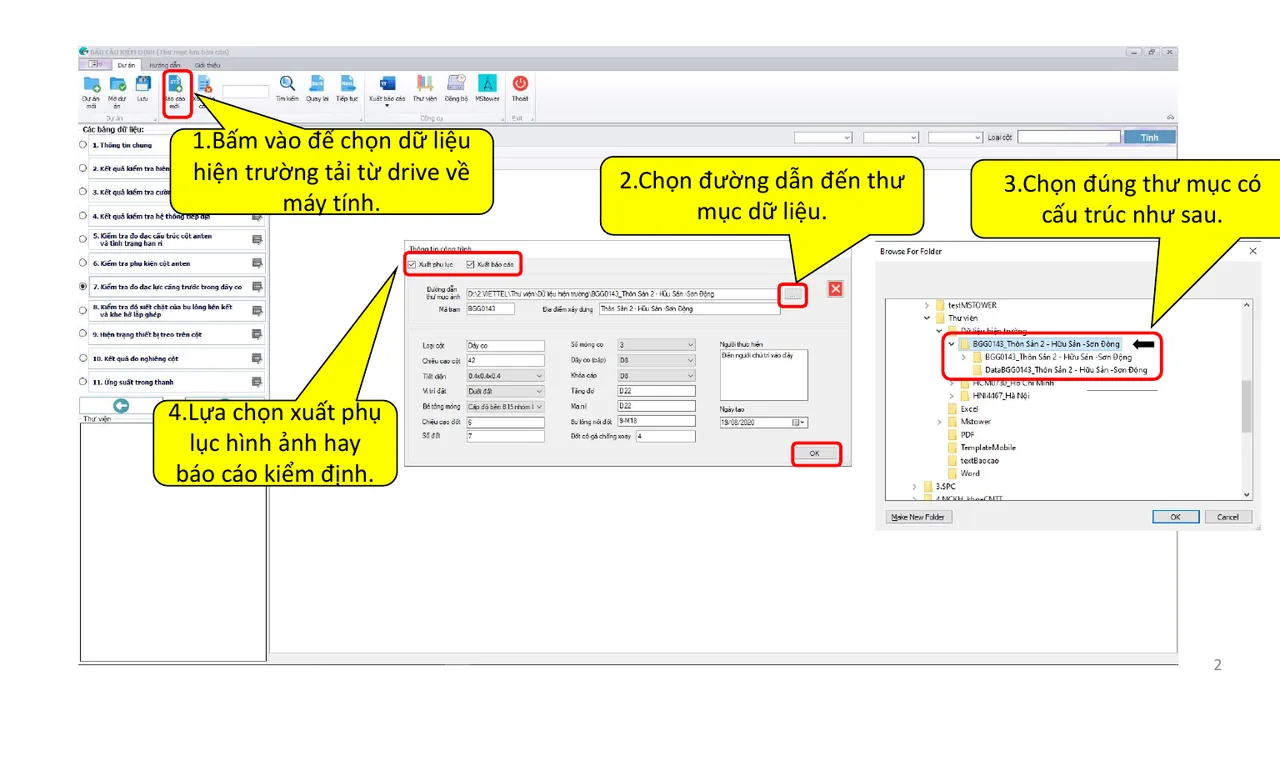The width and height of the screenshot is (1280, 776).
Task: Select radio button for 1. Thông tin chung
Action: [83, 145]
